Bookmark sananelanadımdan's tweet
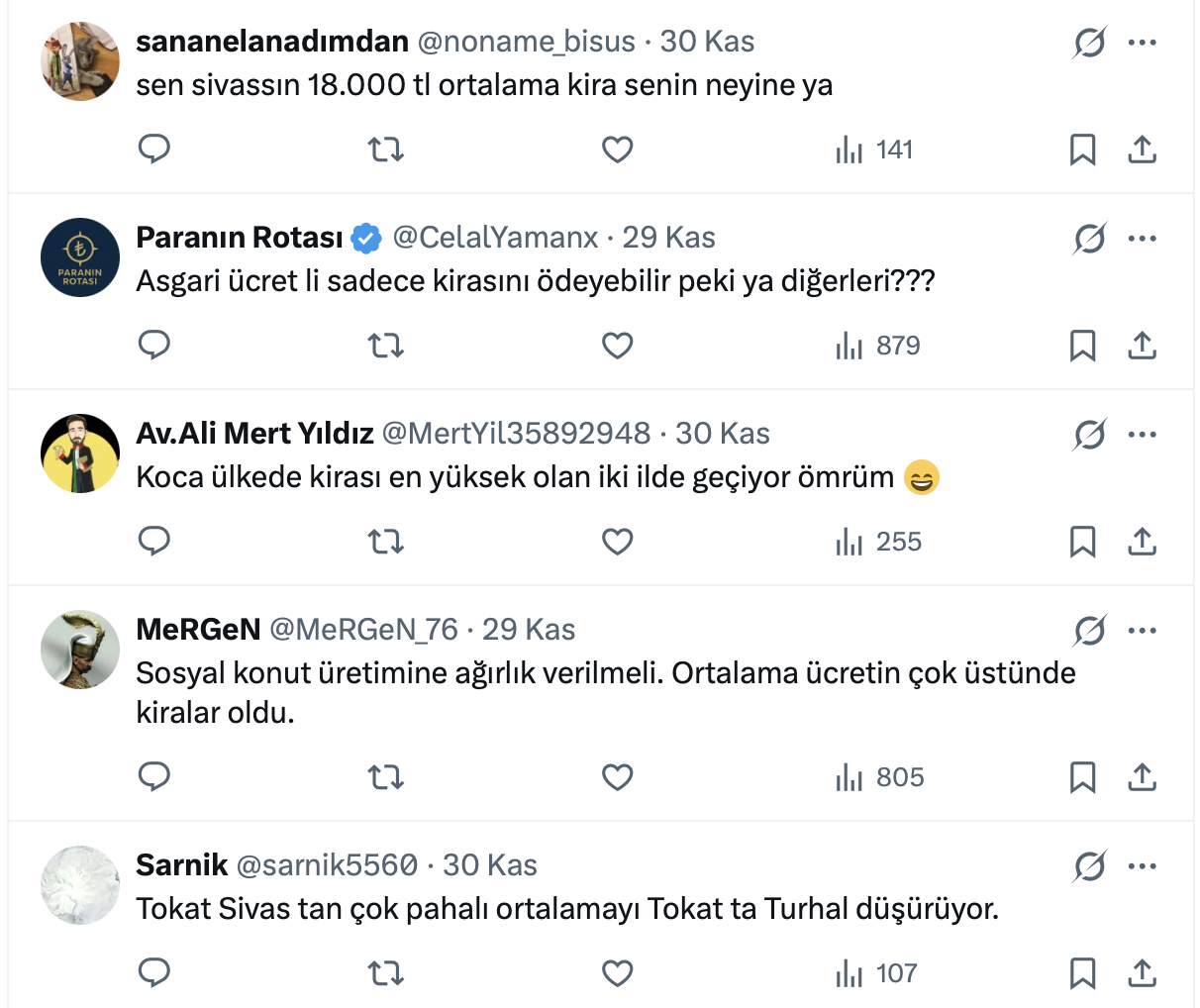This screenshot has height=1008, width=1200. pos(1082,150)
